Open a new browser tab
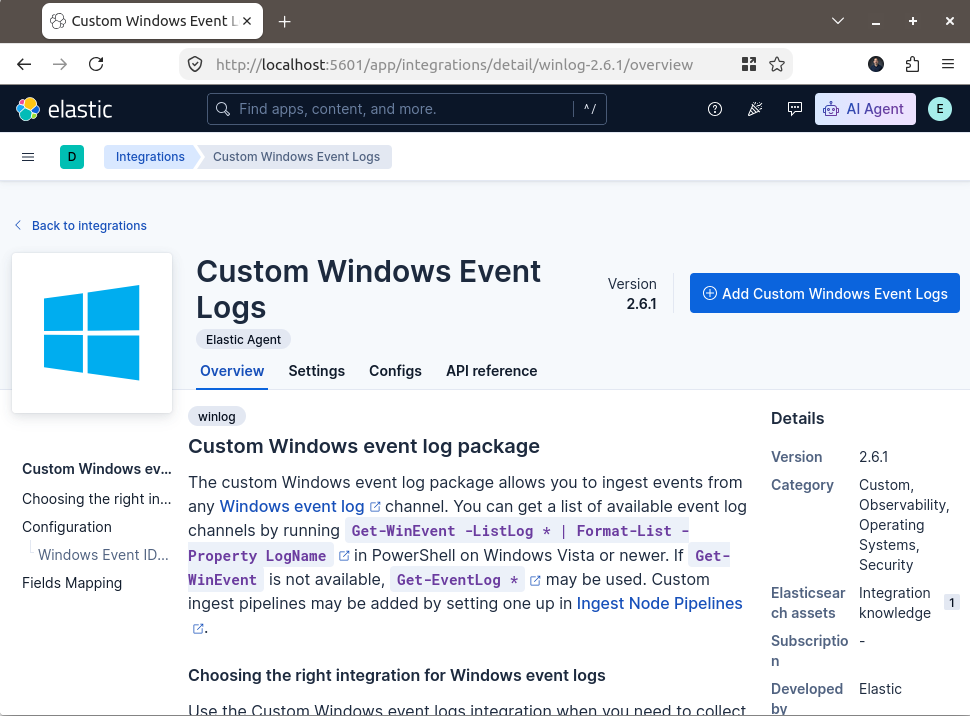 pos(285,22)
